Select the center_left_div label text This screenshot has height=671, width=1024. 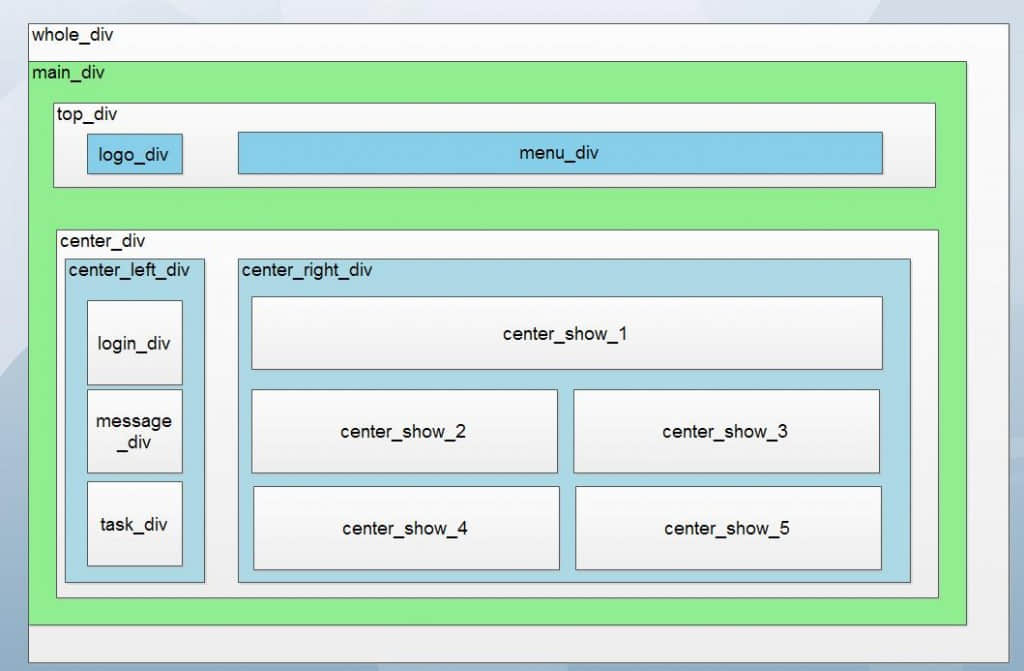pos(129,270)
